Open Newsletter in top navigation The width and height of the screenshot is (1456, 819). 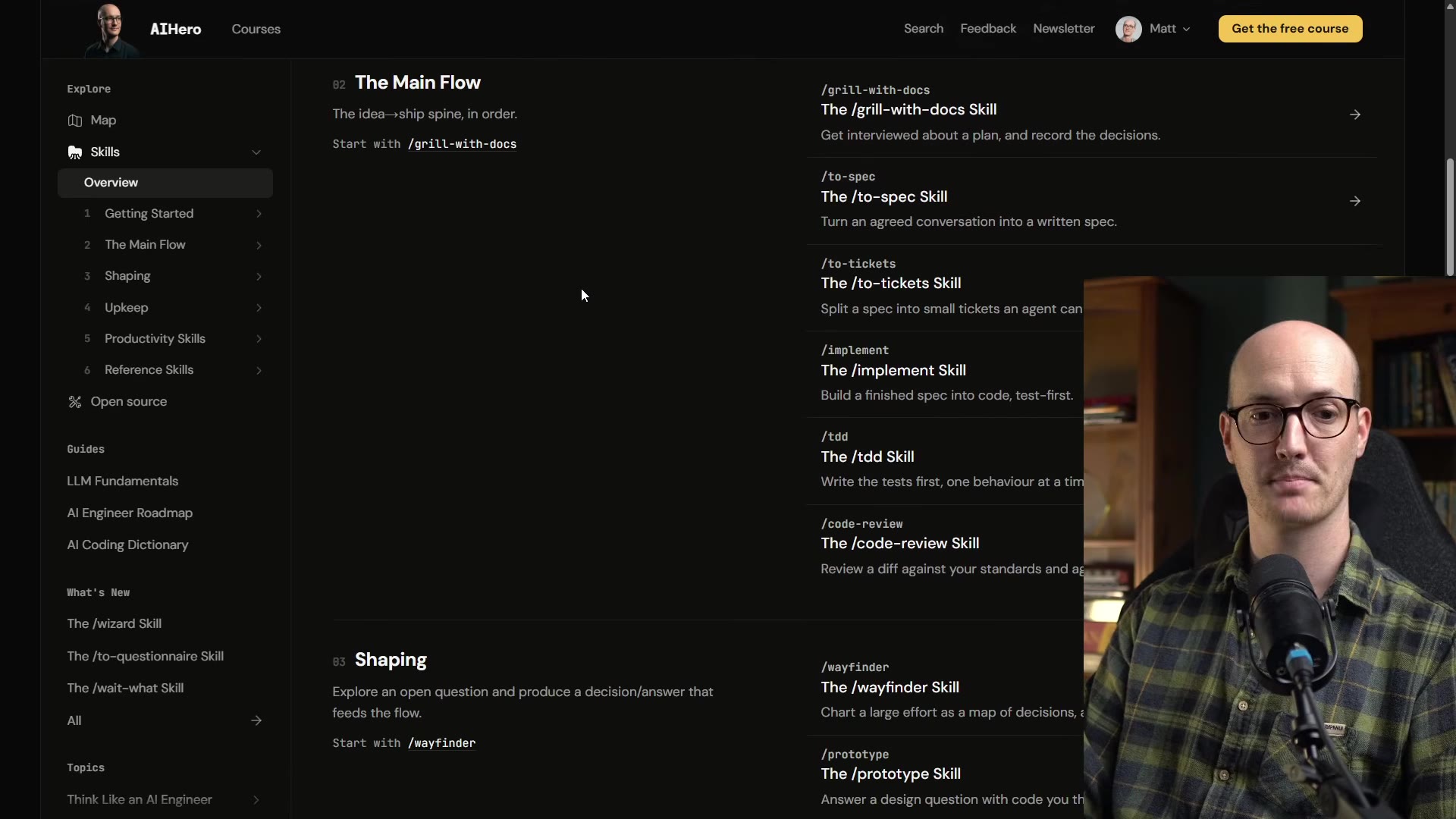1064,28
